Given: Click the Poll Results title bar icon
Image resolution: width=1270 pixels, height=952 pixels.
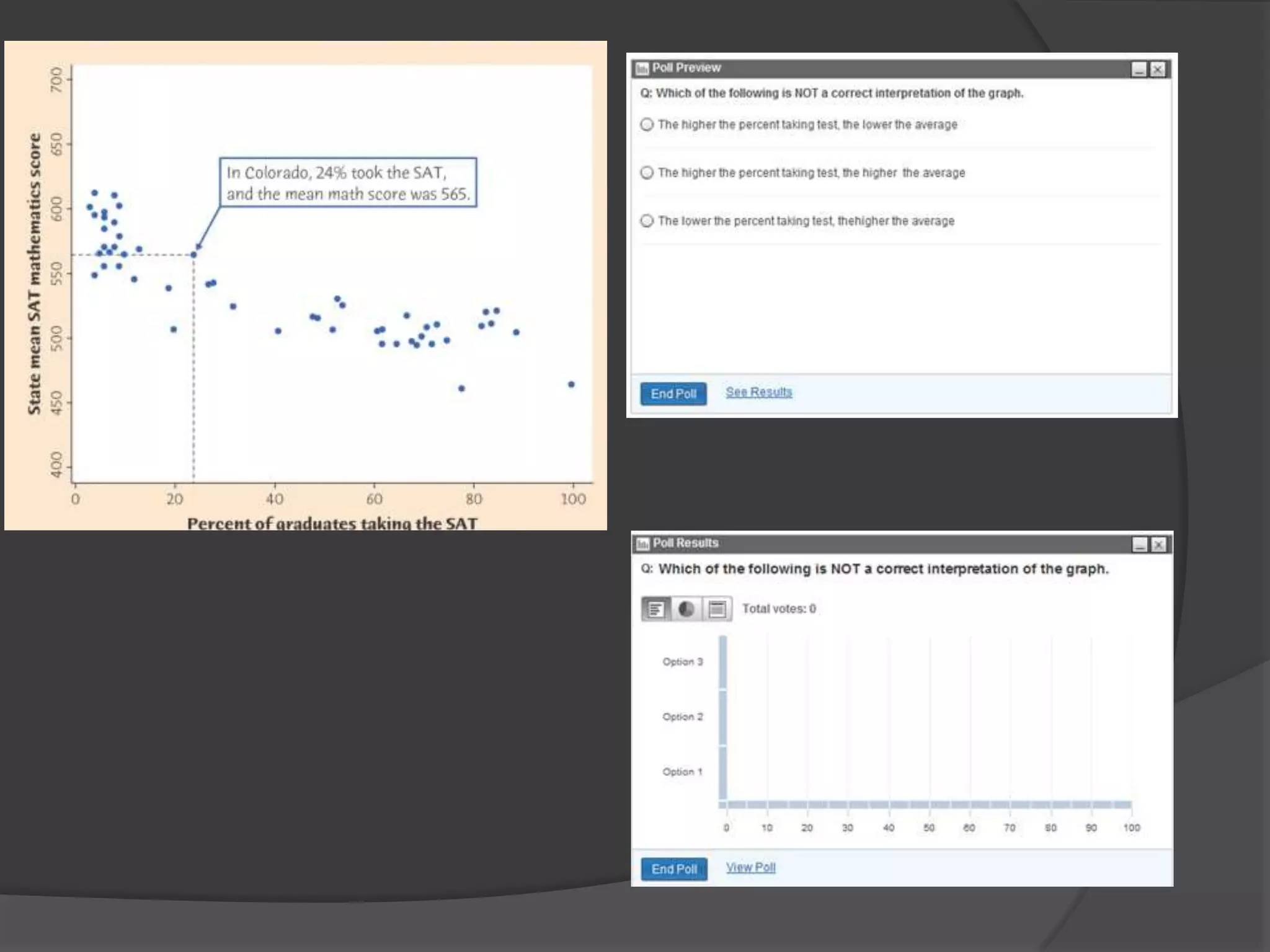Looking at the screenshot, I should coord(643,544).
